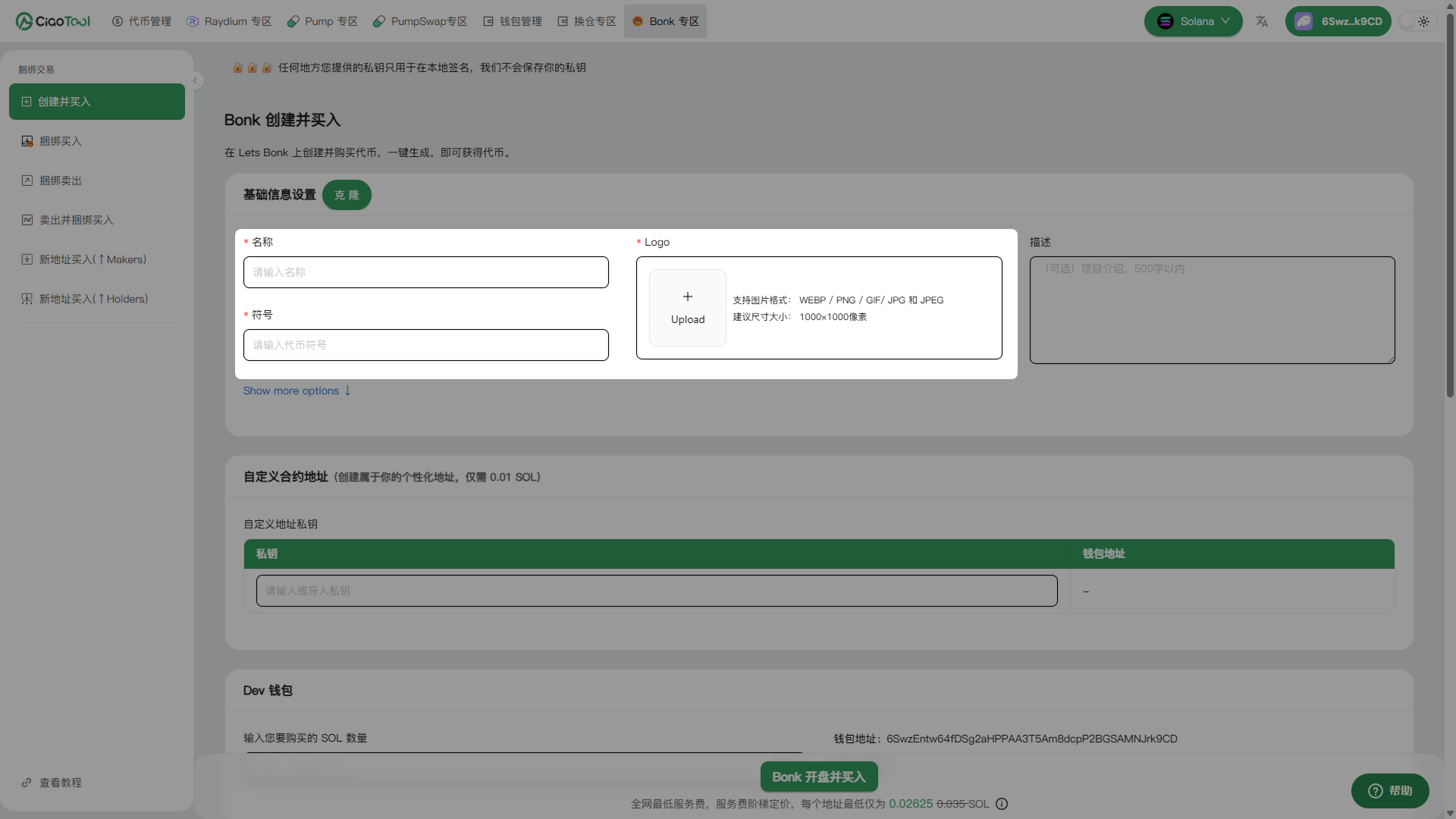Click the 私钥 table header

tap(267, 554)
